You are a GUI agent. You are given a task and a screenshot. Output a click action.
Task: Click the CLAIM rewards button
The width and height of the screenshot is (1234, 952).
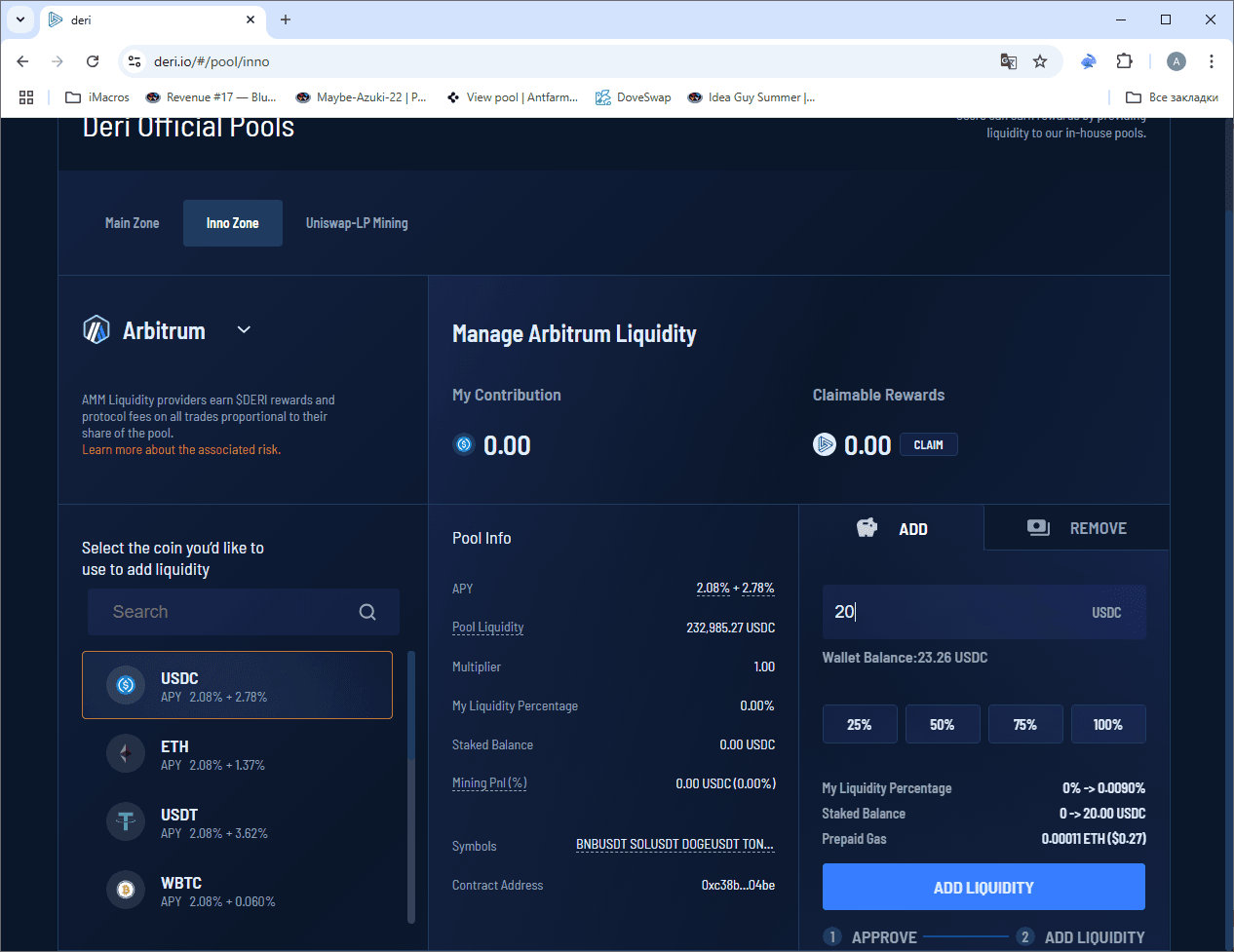(929, 444)
